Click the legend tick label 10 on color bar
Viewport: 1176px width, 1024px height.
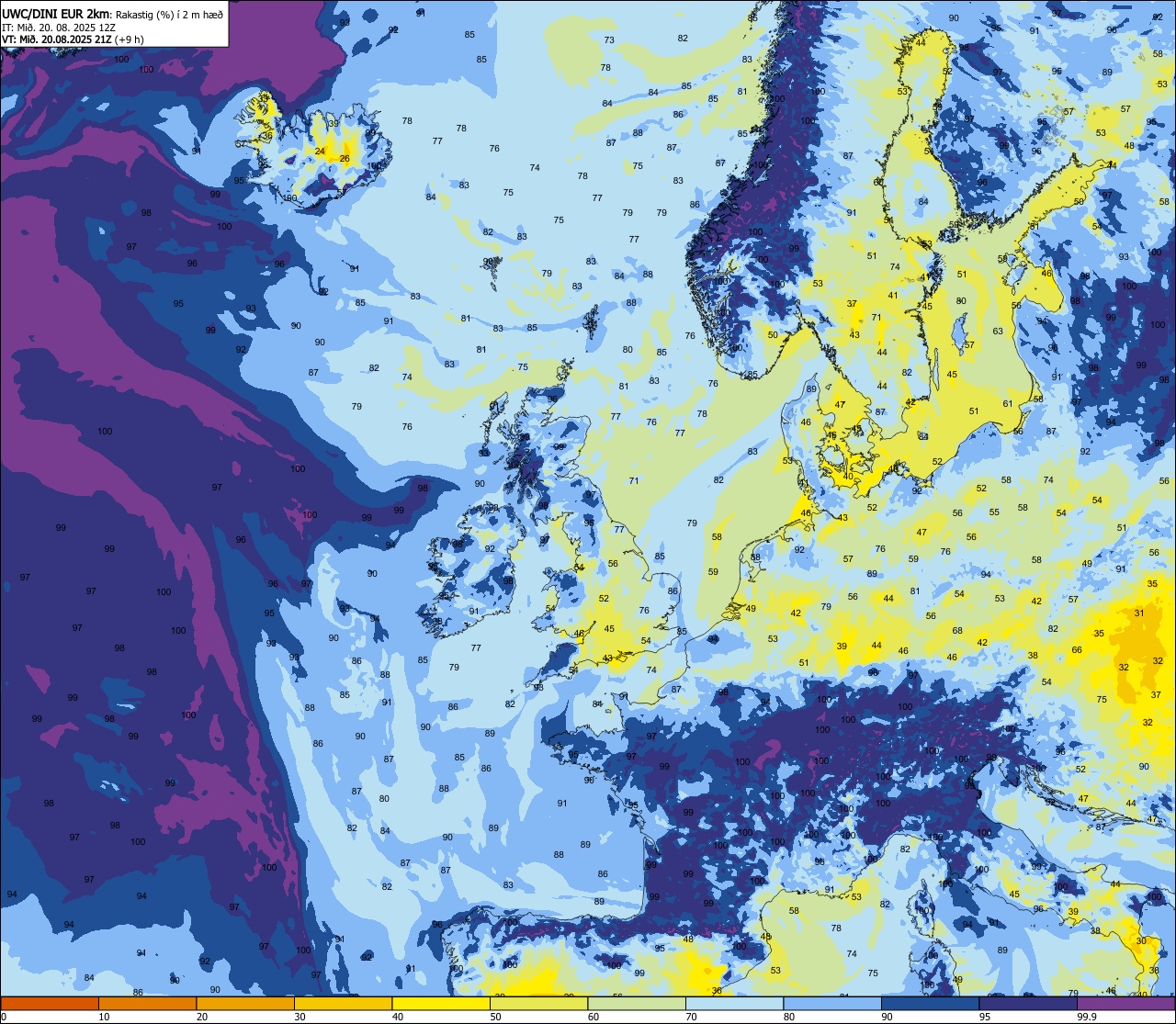(x=104, y=1017)
